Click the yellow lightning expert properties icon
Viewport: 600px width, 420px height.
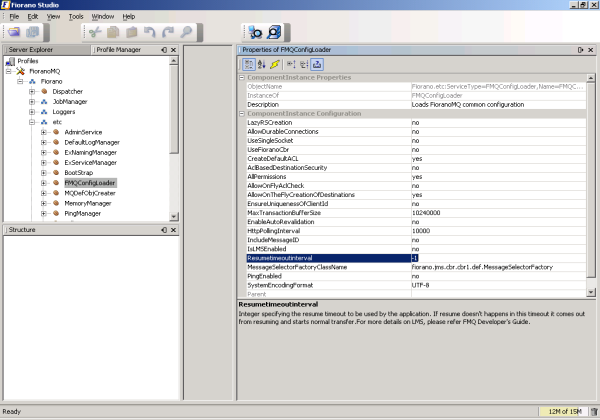tap(275, 64)
